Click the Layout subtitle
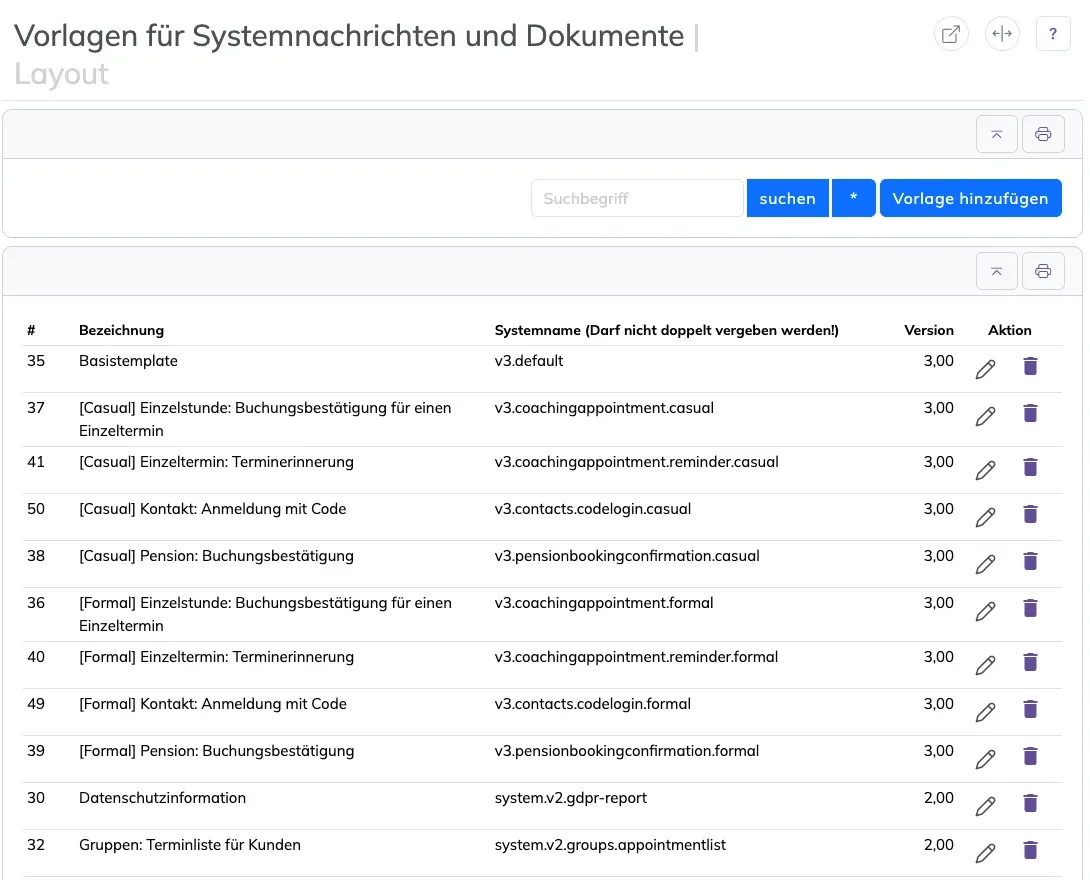 click(x=61, y=74)
